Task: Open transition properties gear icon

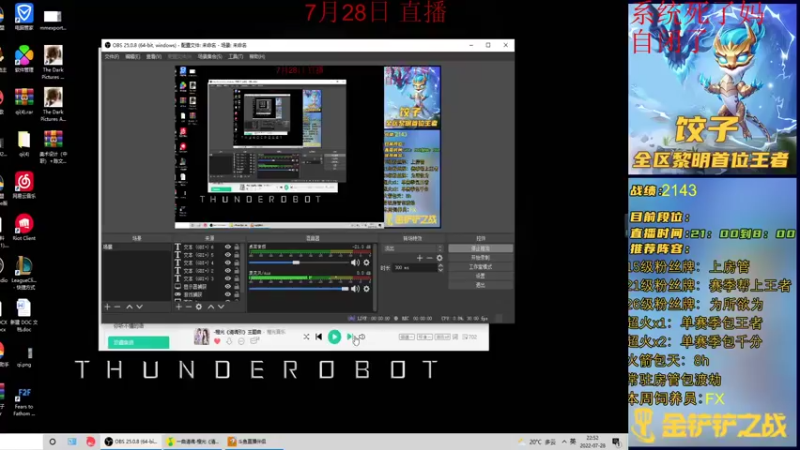Action: click(x=439, y=258)
